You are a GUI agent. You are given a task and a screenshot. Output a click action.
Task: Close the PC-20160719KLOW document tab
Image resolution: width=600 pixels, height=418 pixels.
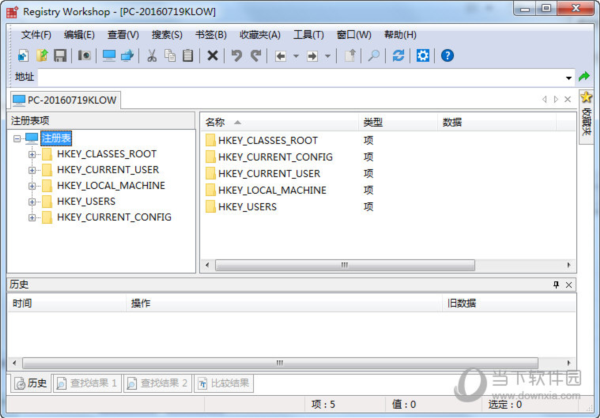click(567, 100)
